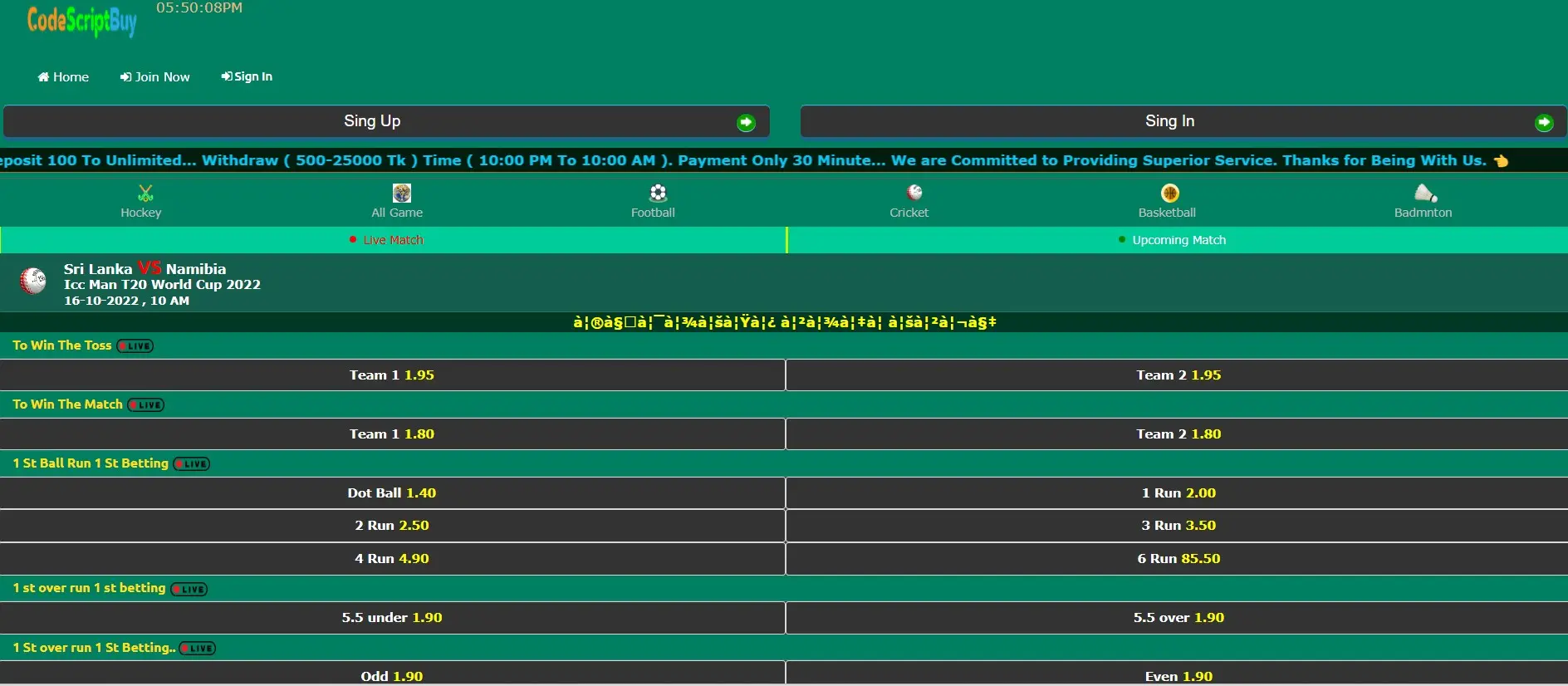The height and width of the screenshot is (686, 1568).
Task: Click the cricket ball icon beside Sri Lanka match
Action: (33, 281)
